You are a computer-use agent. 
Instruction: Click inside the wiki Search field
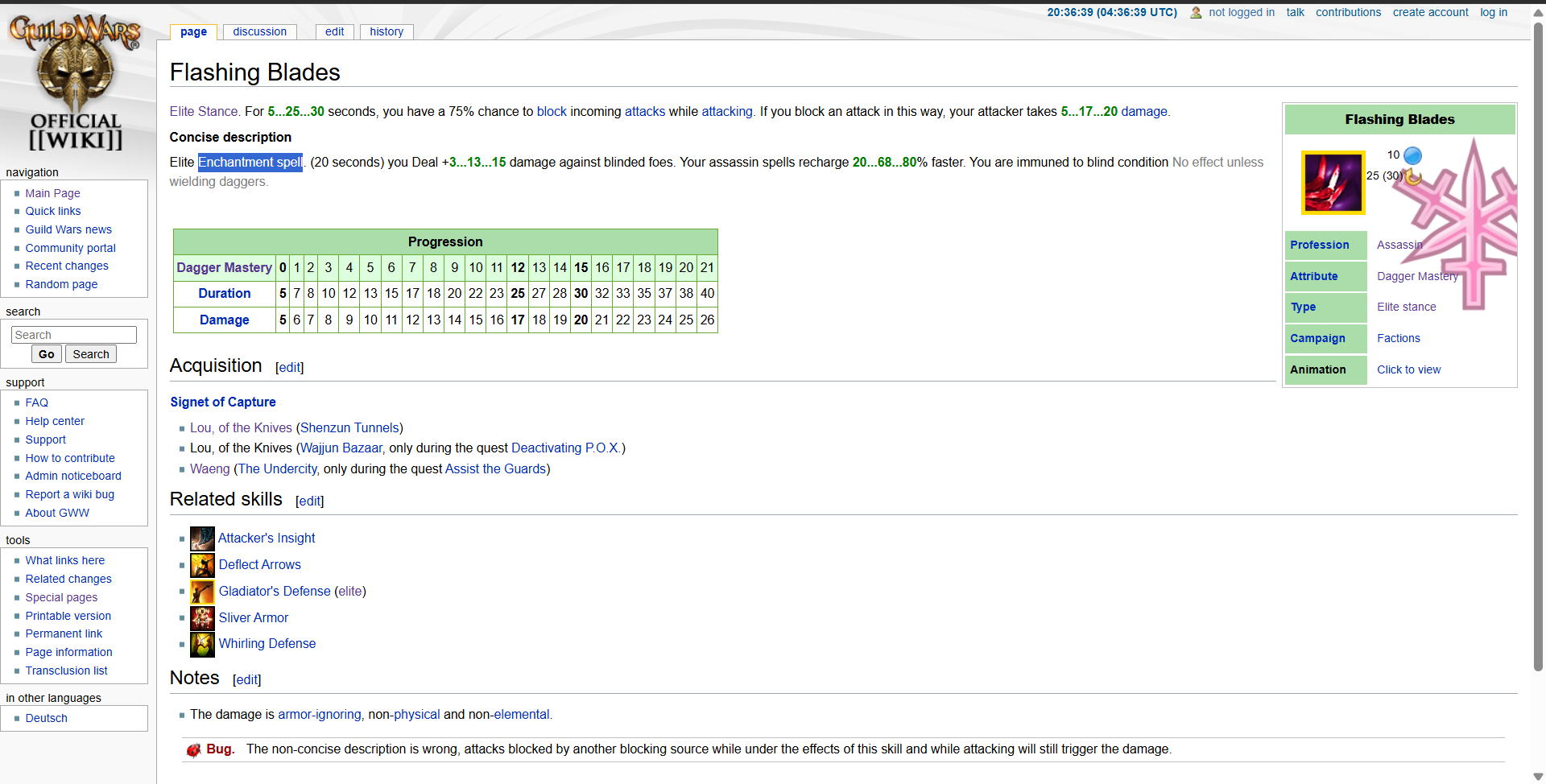click(x=74, y=335)
